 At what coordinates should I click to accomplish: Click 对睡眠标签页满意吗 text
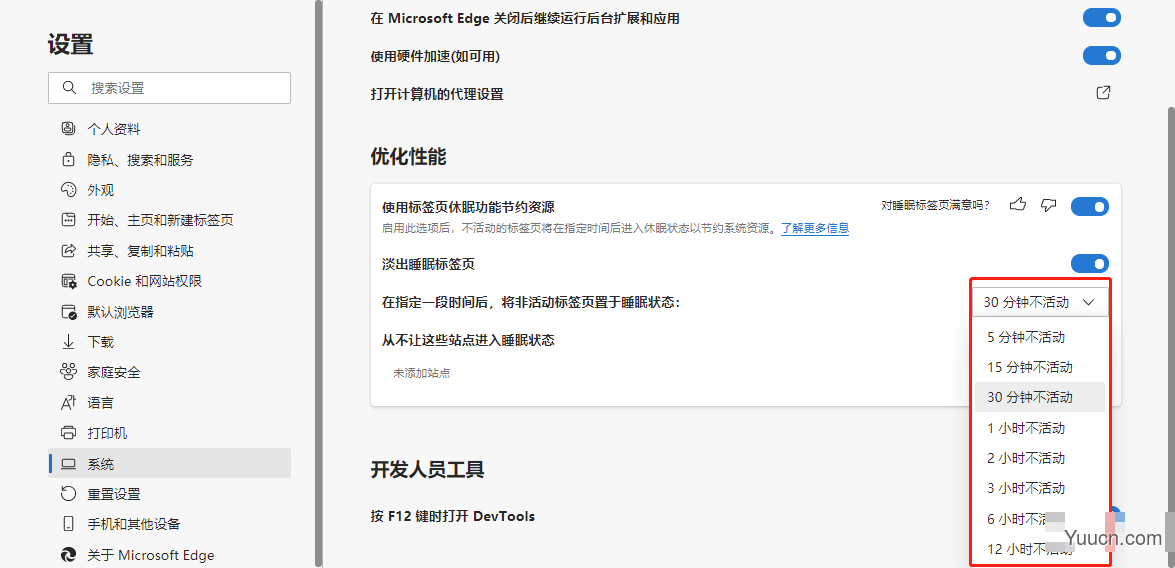click(935, 205)
